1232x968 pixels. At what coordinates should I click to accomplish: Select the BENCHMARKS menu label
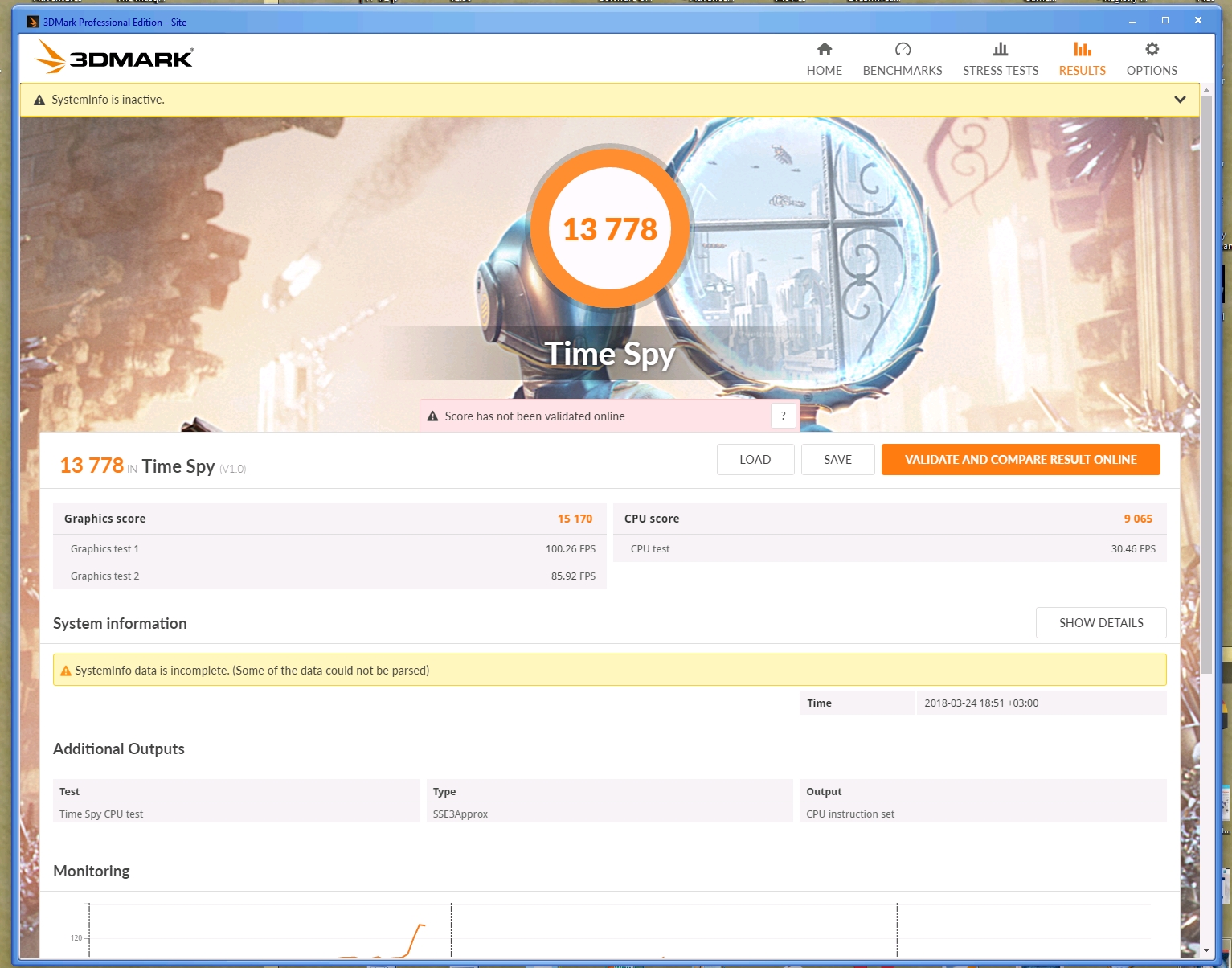click(x=903, y=71)
